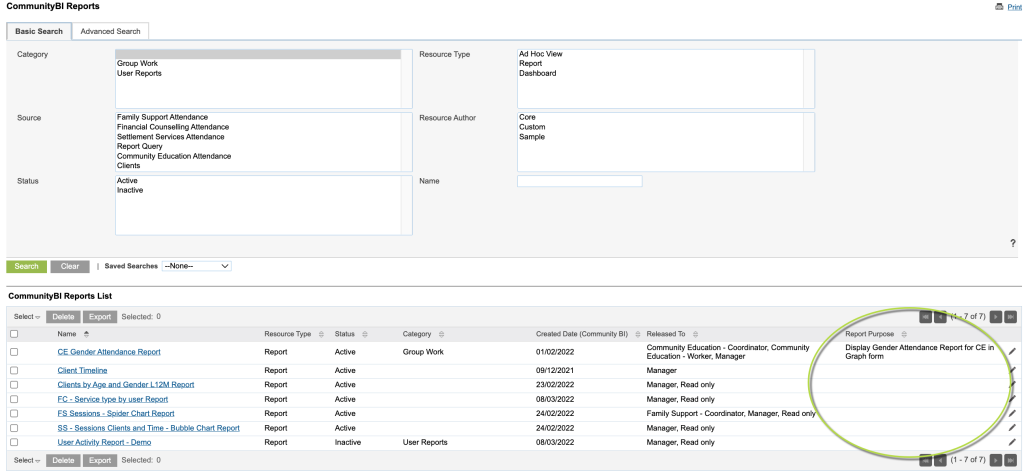
Task: Select Financial Counselling Attendance source
Action: [x=258, y=127]
